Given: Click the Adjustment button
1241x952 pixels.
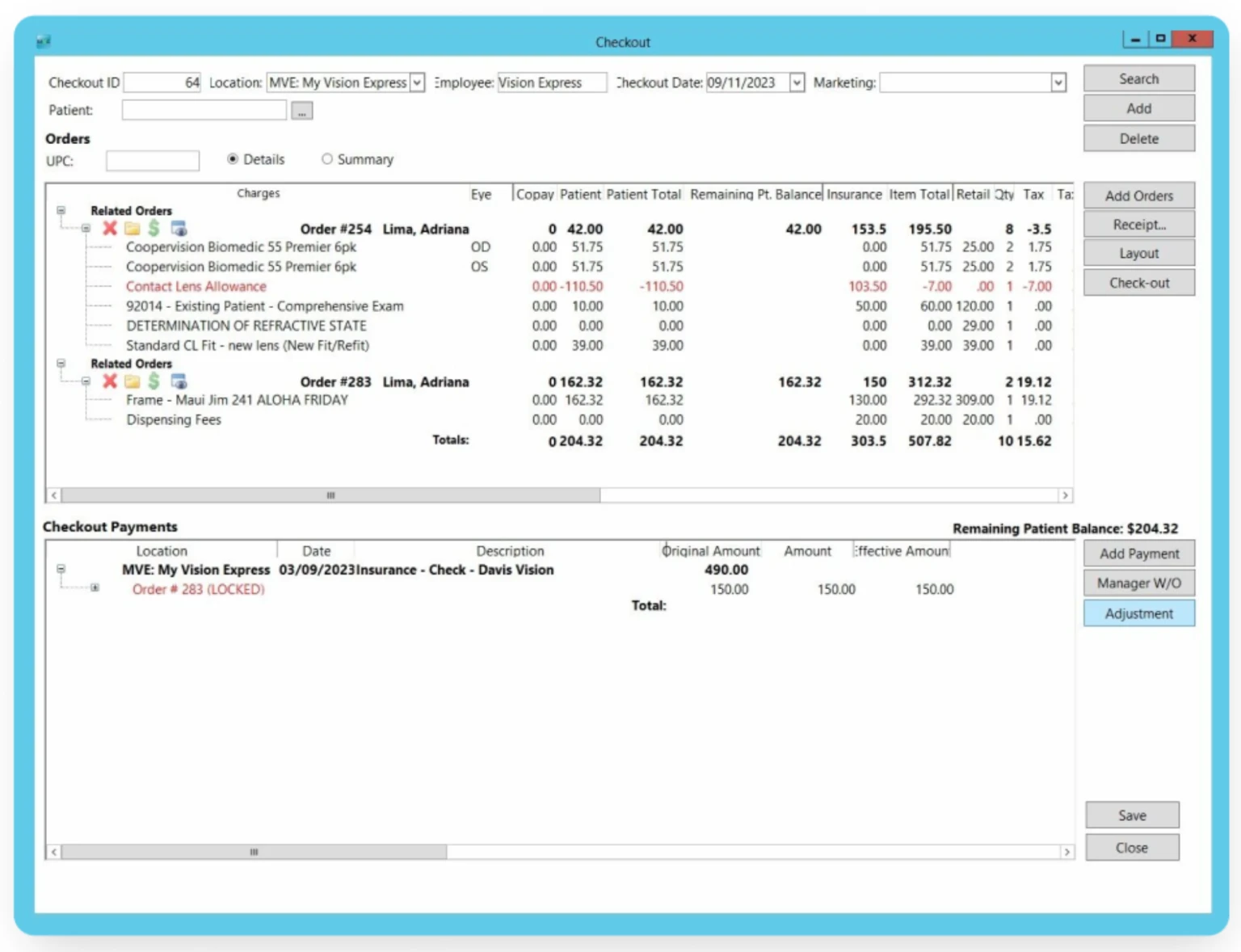Looking at the screenshot, I should tap(1138, 613).
